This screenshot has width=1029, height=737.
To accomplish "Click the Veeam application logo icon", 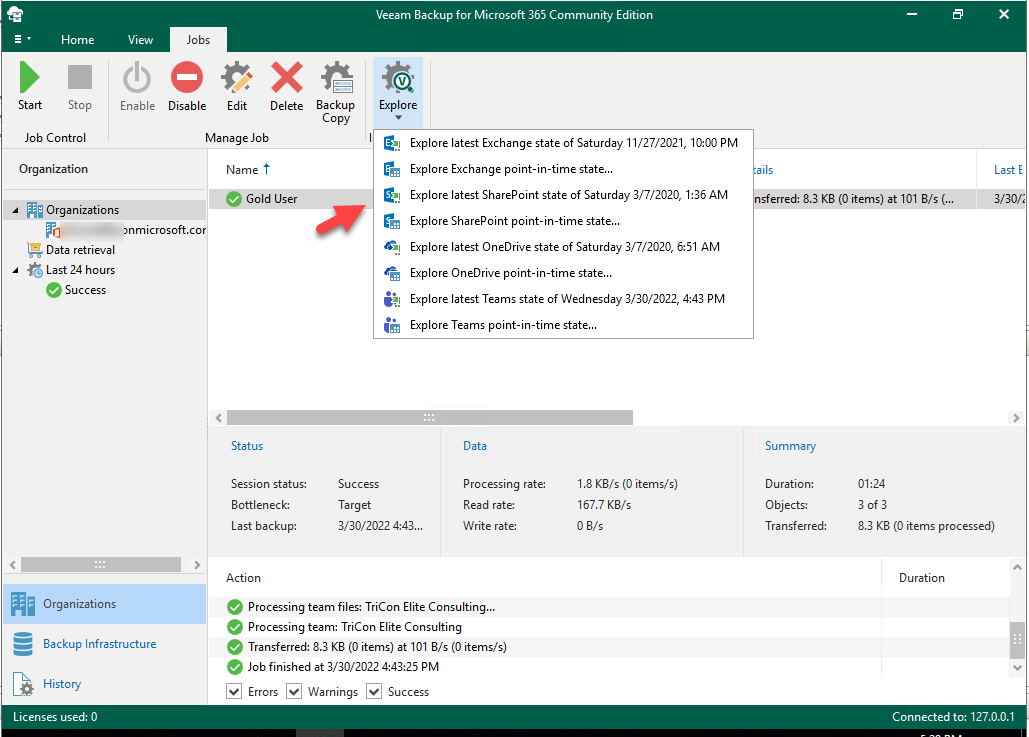I will click(15, 14).
